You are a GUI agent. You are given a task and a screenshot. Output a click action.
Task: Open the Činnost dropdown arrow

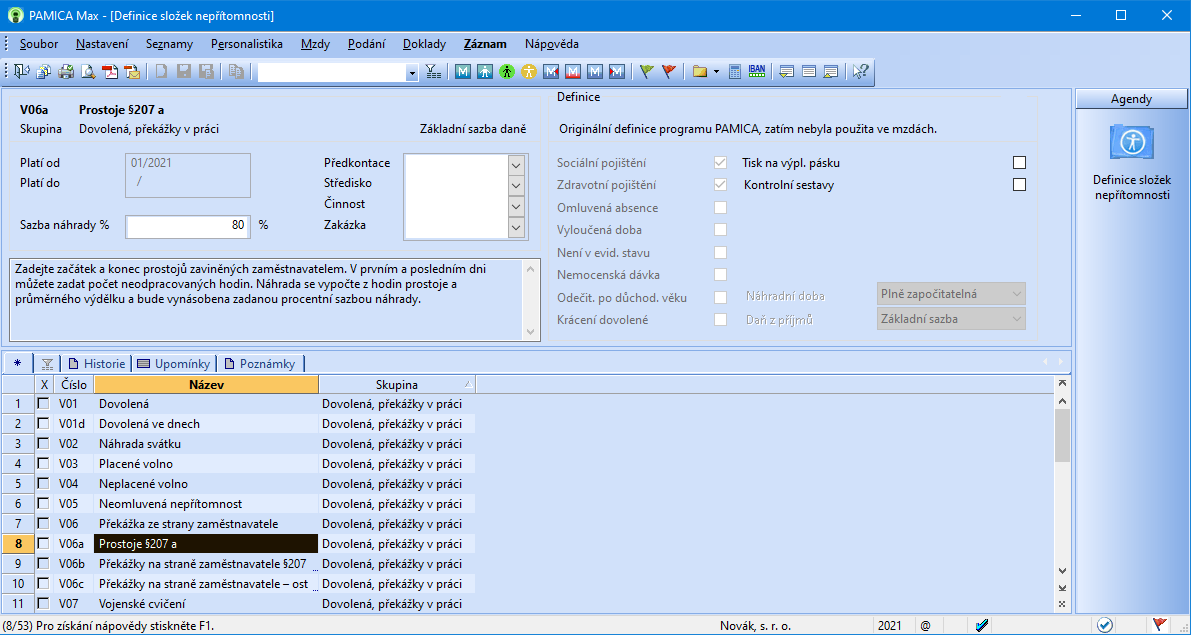pos(517,206)
